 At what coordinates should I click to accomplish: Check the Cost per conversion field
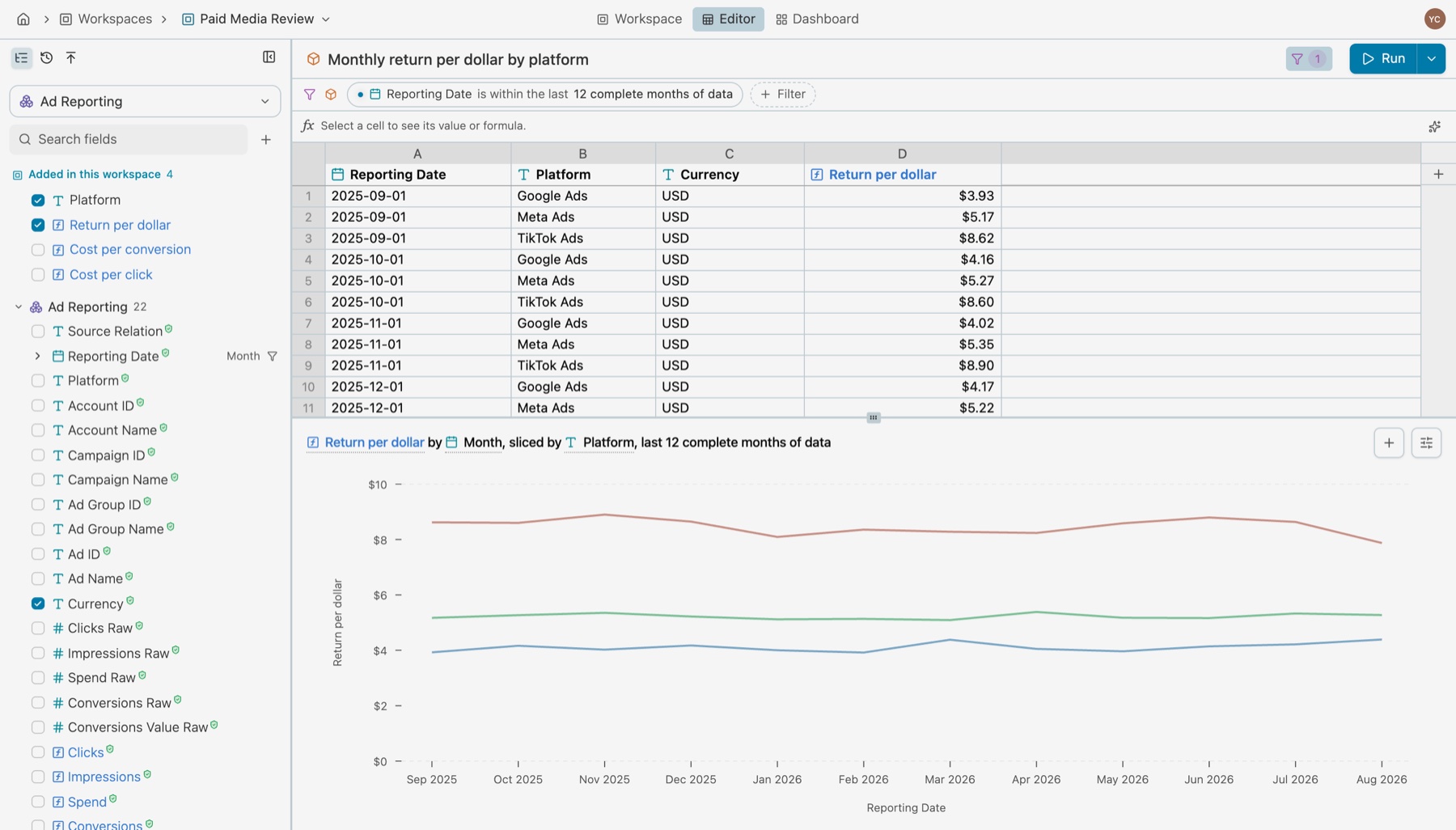(x=38, y=250)
